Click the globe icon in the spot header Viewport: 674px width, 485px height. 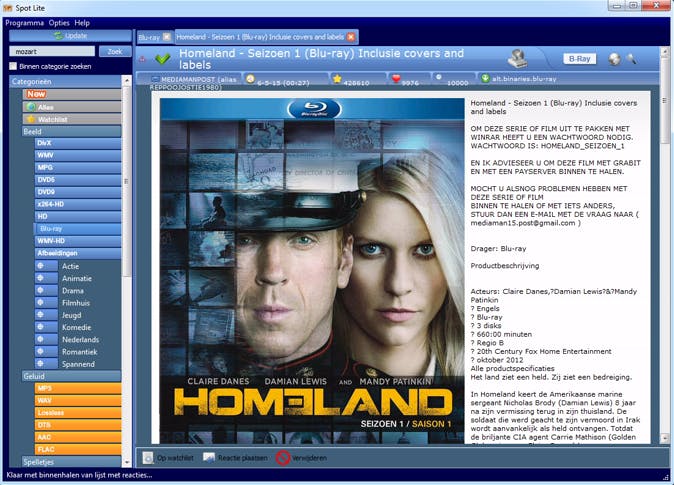coord(614,59)
